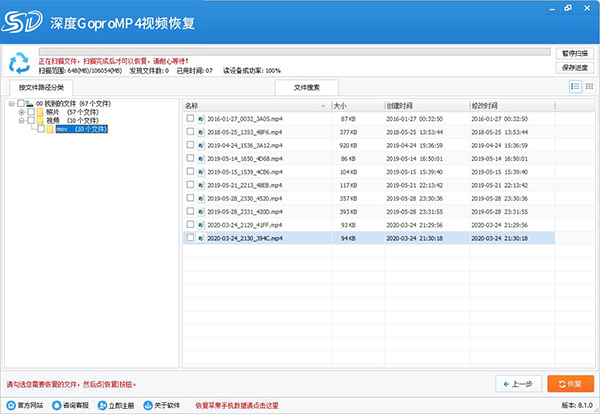The height and width of the screenshot is (414, 600).
Task: Collapse the root 找到的文件 node
Action: click(10, 102)
